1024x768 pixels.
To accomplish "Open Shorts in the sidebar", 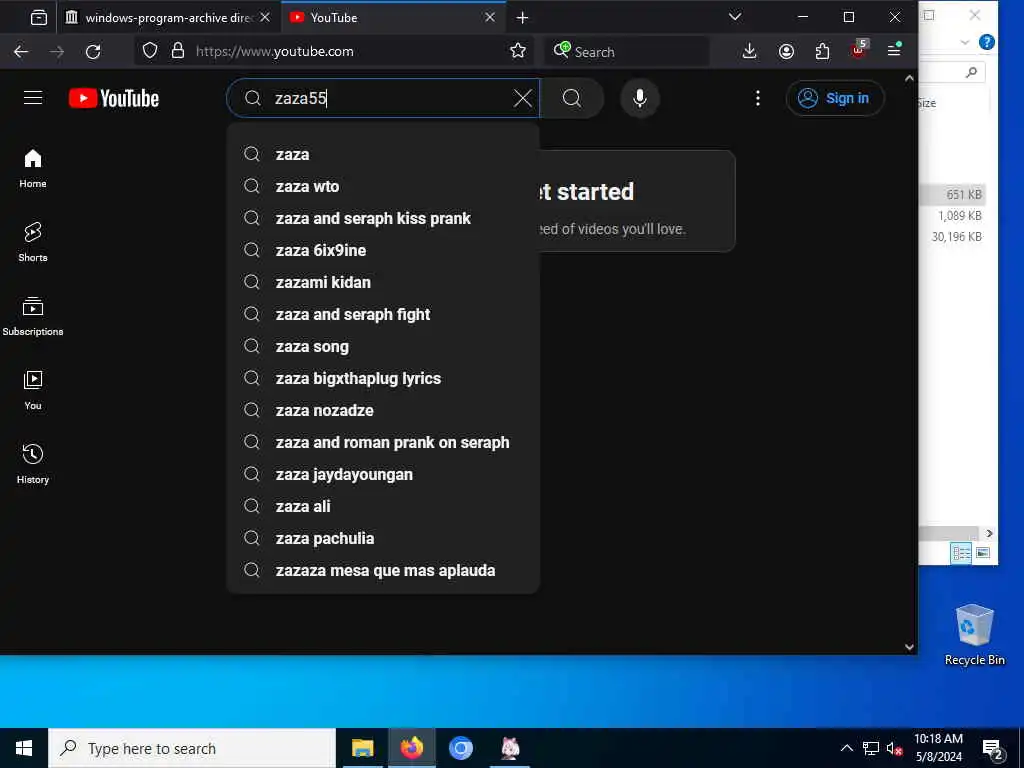I will 33,242.
